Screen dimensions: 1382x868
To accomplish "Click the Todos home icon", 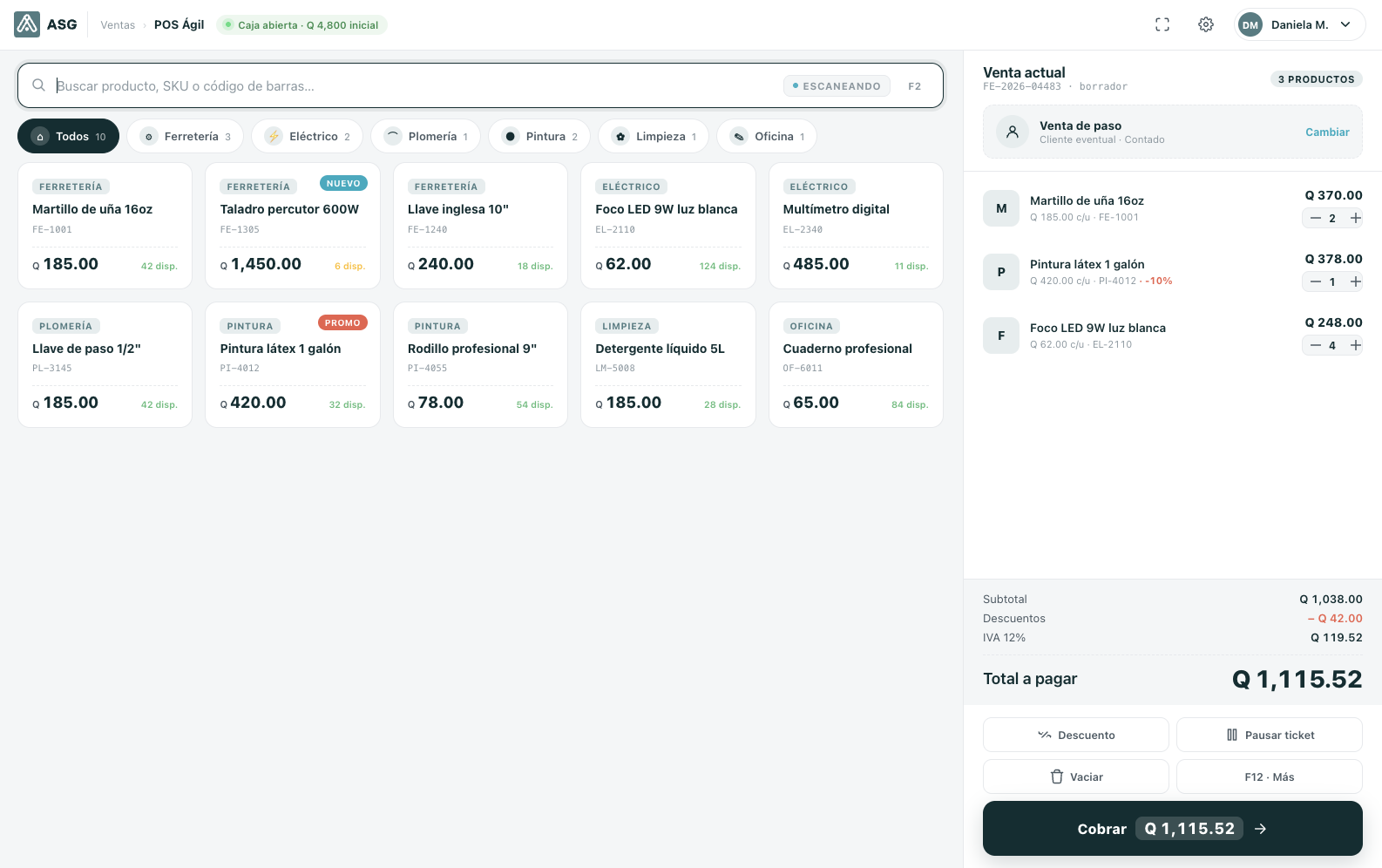I will tap(40, 136).
